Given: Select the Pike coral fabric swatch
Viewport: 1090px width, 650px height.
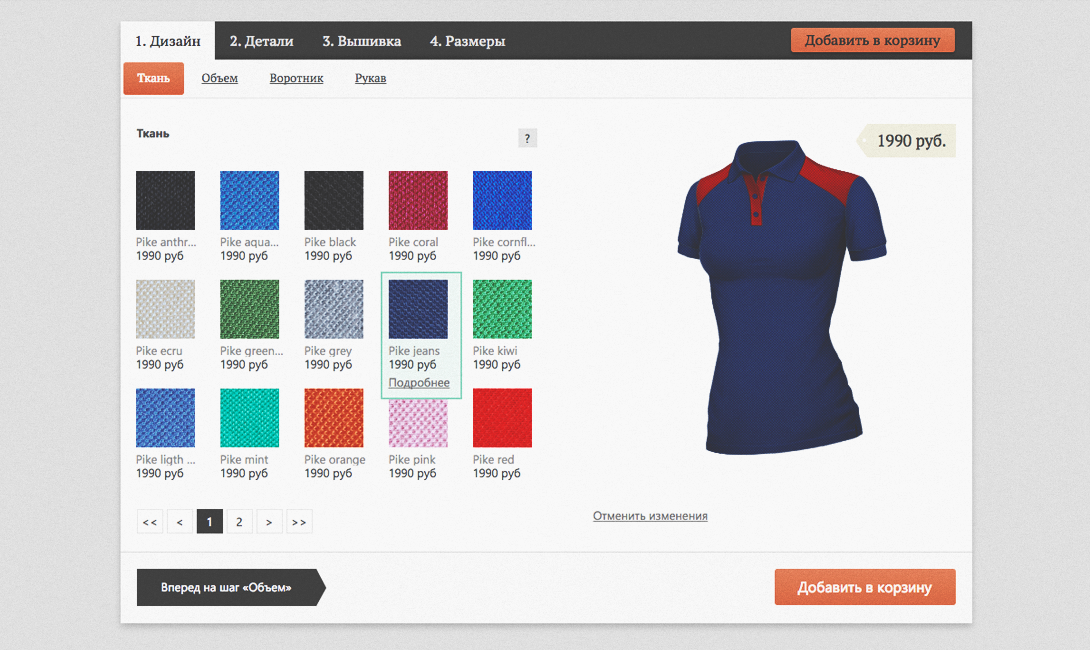Looking at the screenshot, I should (418, 200).
